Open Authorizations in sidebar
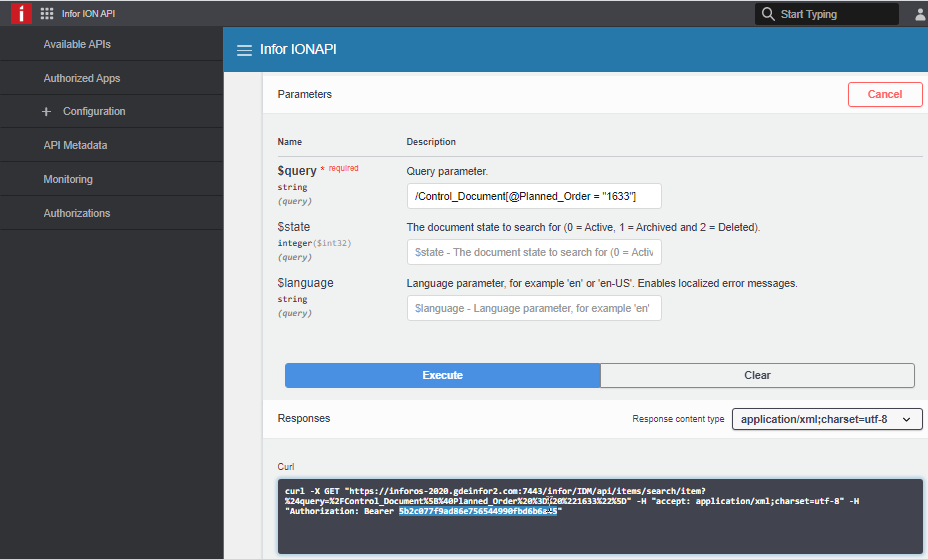 tap(77, 213)
